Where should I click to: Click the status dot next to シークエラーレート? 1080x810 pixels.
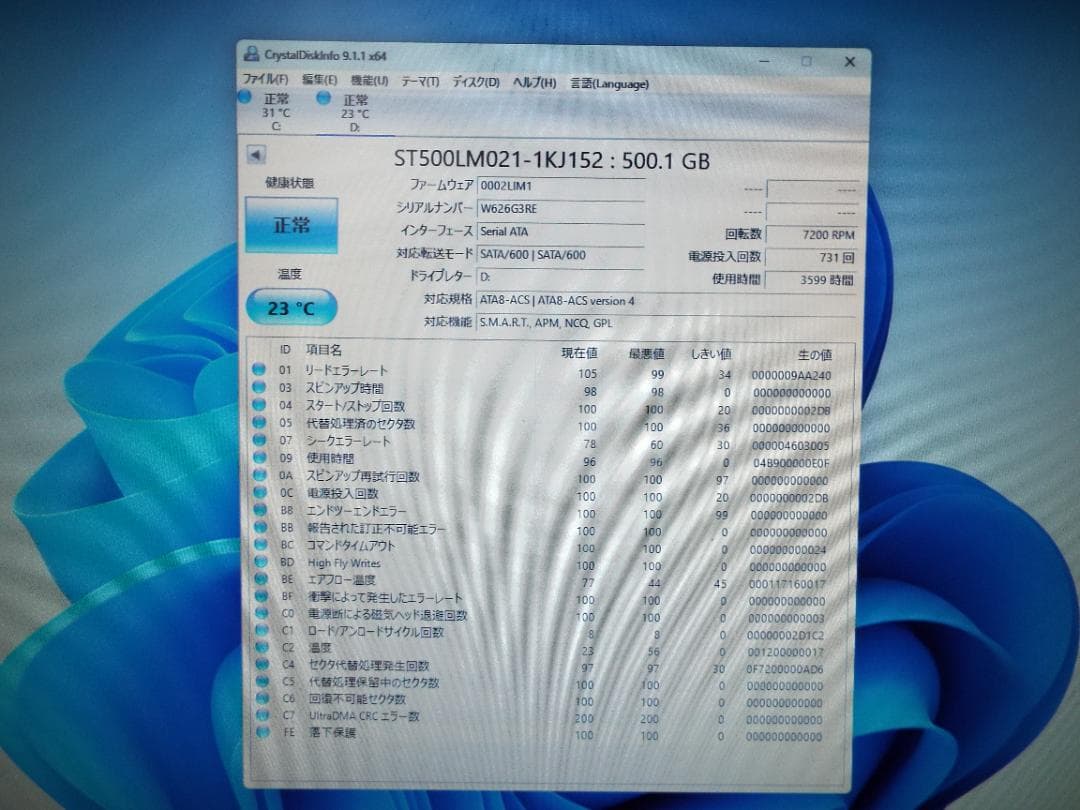coord(262,442)
